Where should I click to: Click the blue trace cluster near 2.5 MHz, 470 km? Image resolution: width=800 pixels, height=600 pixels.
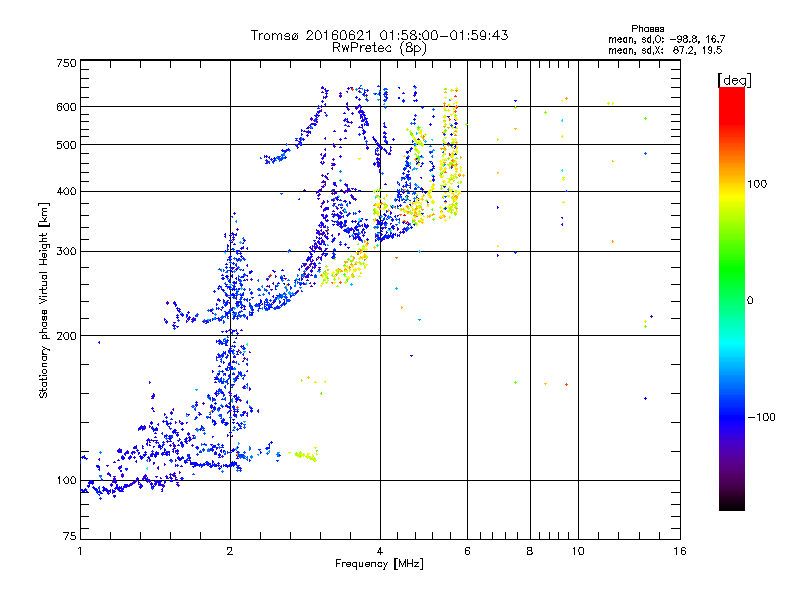pyautogui.click(x=276, y=156)
